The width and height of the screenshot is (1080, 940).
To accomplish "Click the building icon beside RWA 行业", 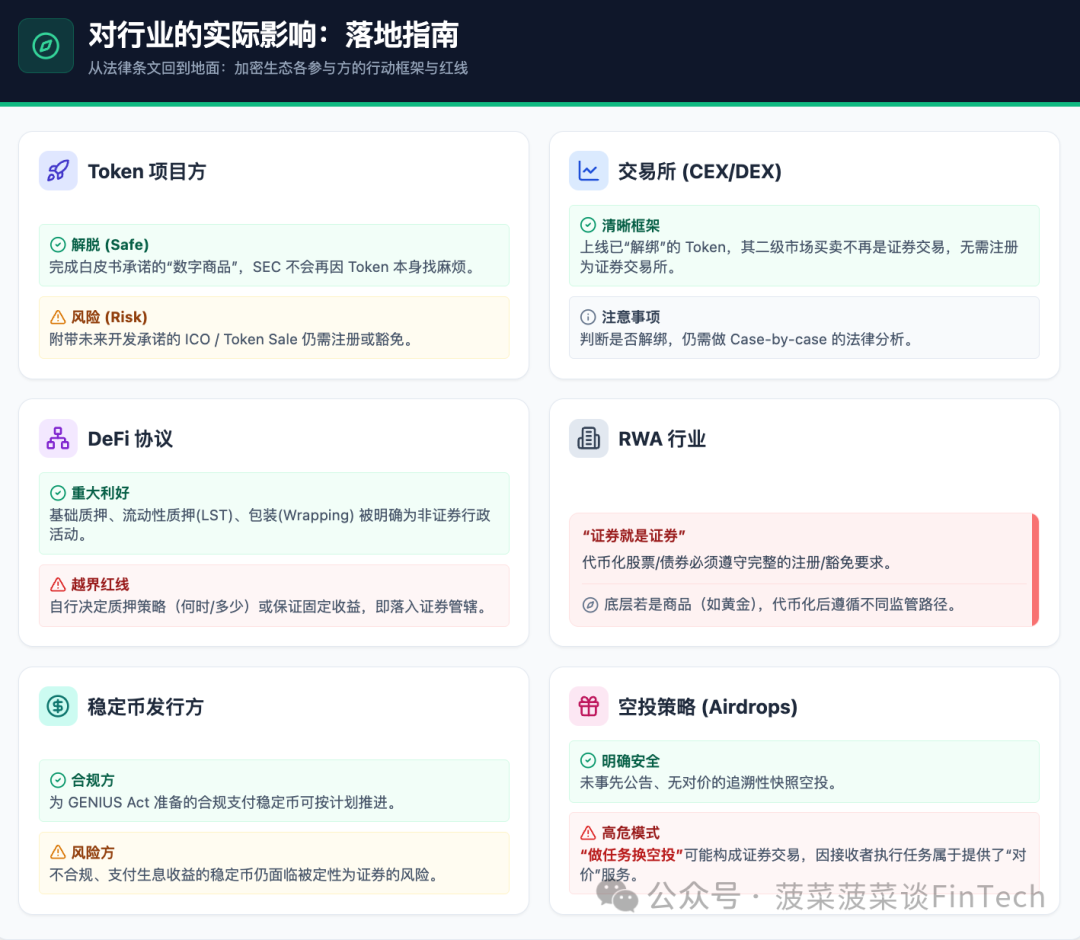I will tap(588, 439).
